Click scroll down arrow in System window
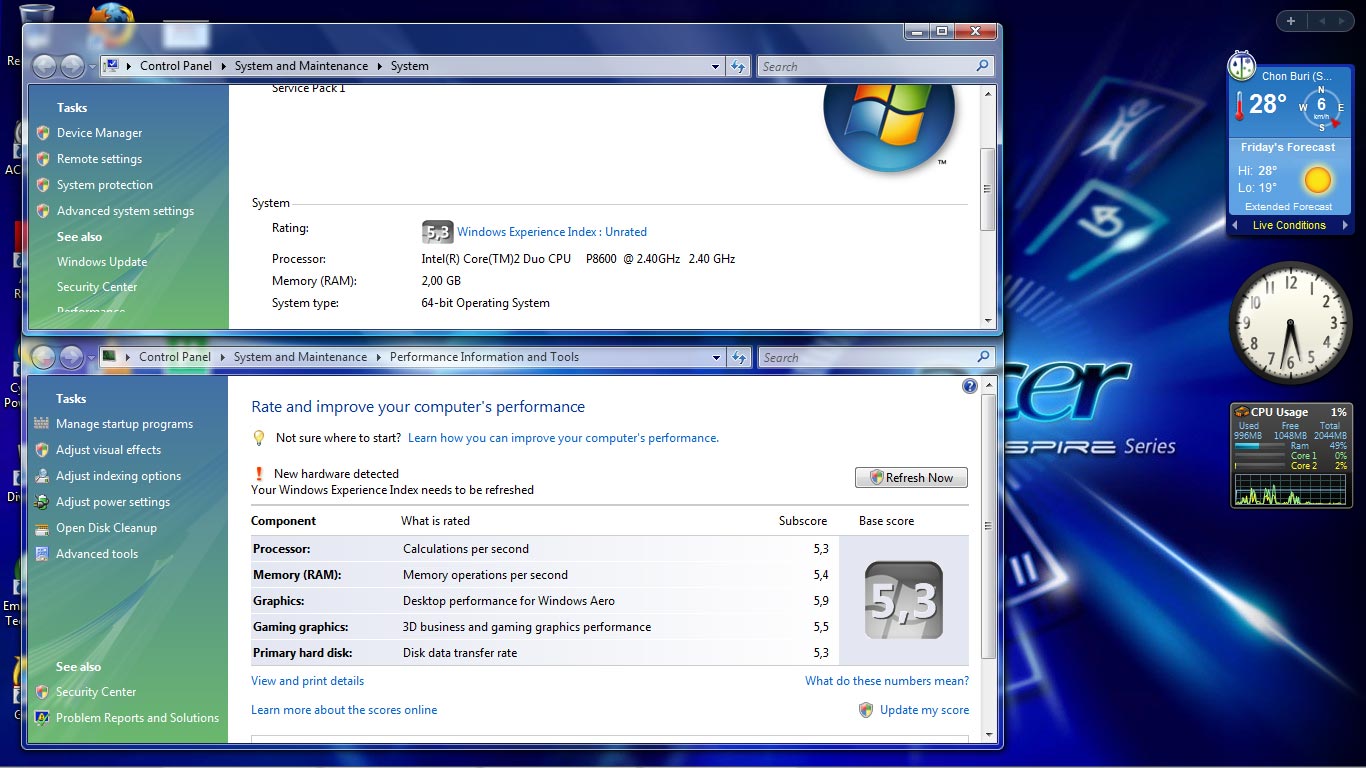 [x=988, y=321]
